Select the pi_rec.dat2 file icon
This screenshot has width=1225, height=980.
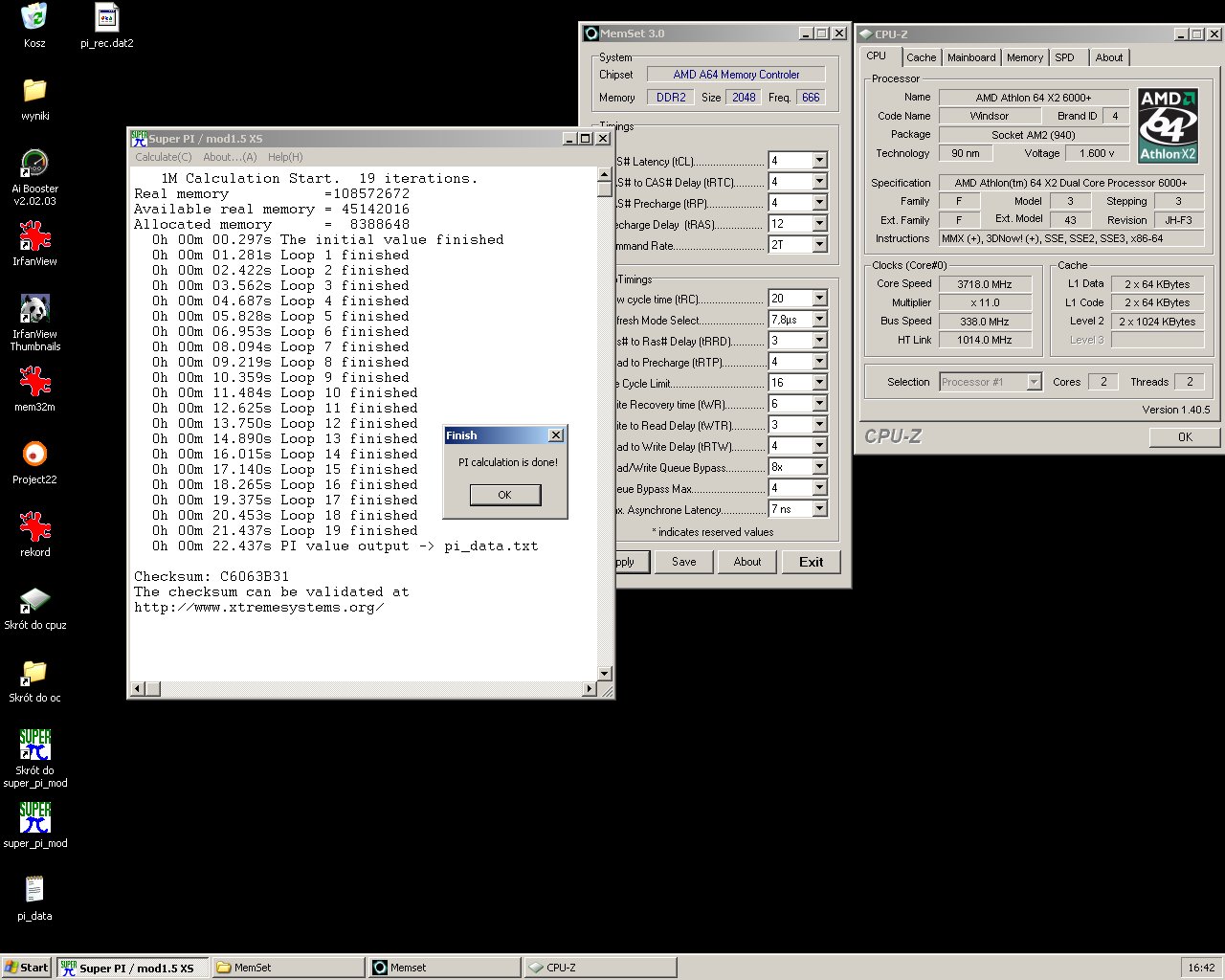coord(107,17)
